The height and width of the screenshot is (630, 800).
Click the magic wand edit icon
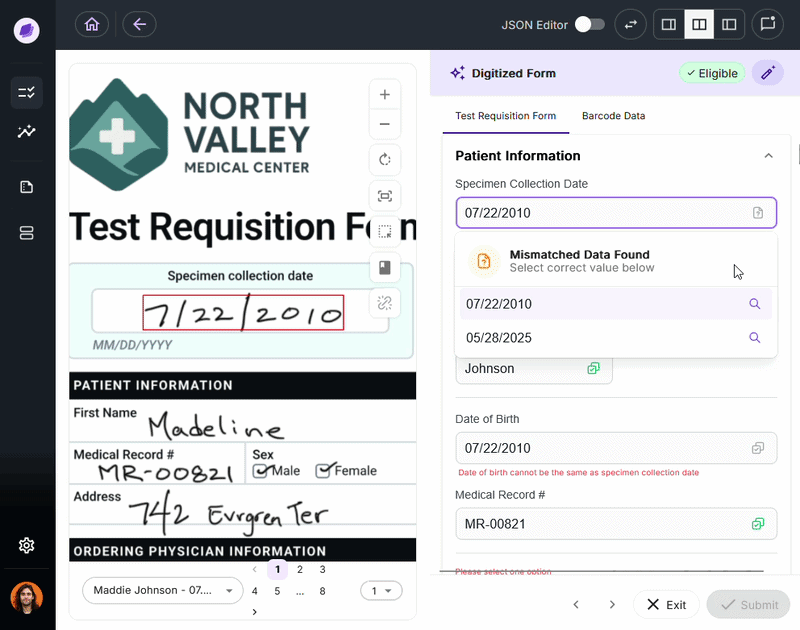coord(767,73)
